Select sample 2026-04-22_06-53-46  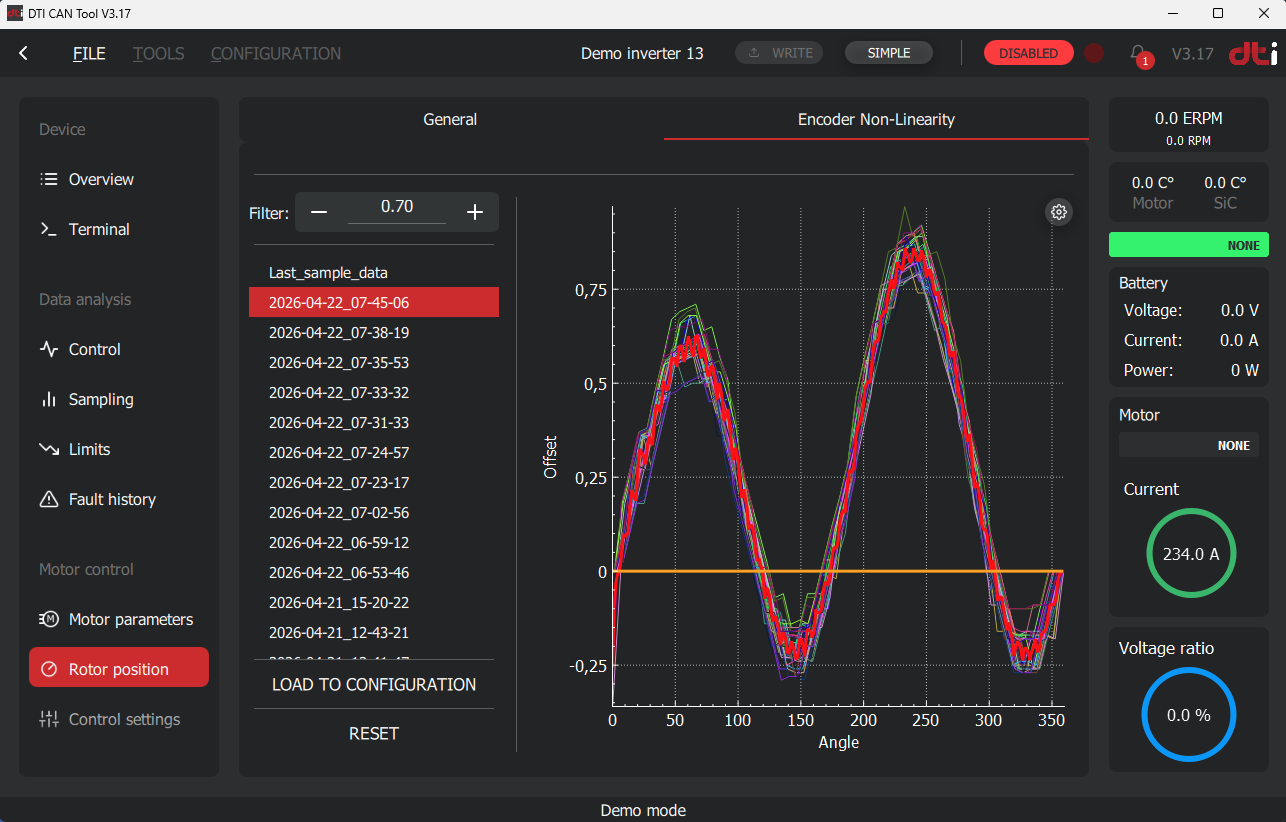[374, 572]
